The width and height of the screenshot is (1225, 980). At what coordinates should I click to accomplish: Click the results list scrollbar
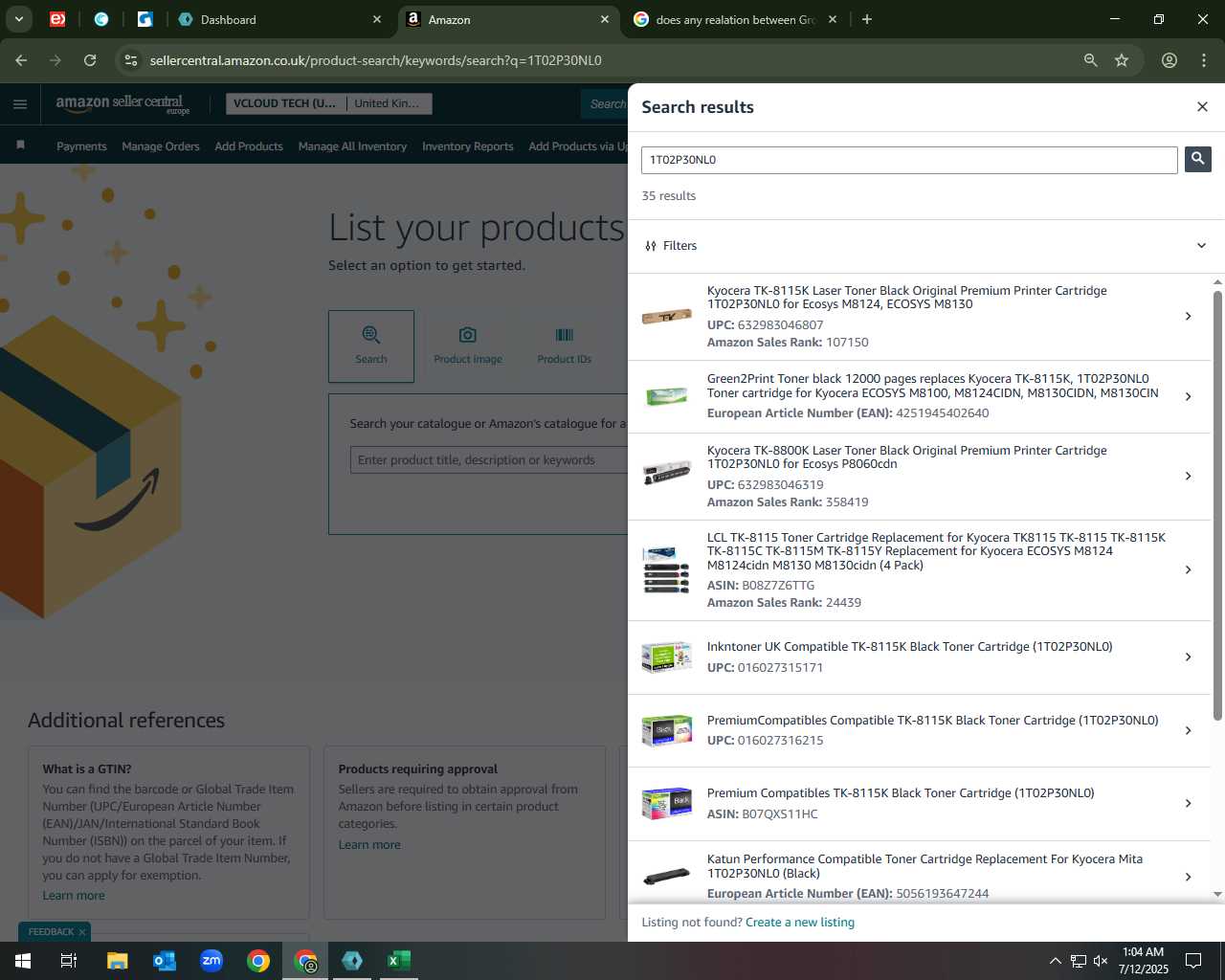click(1217, 504)
